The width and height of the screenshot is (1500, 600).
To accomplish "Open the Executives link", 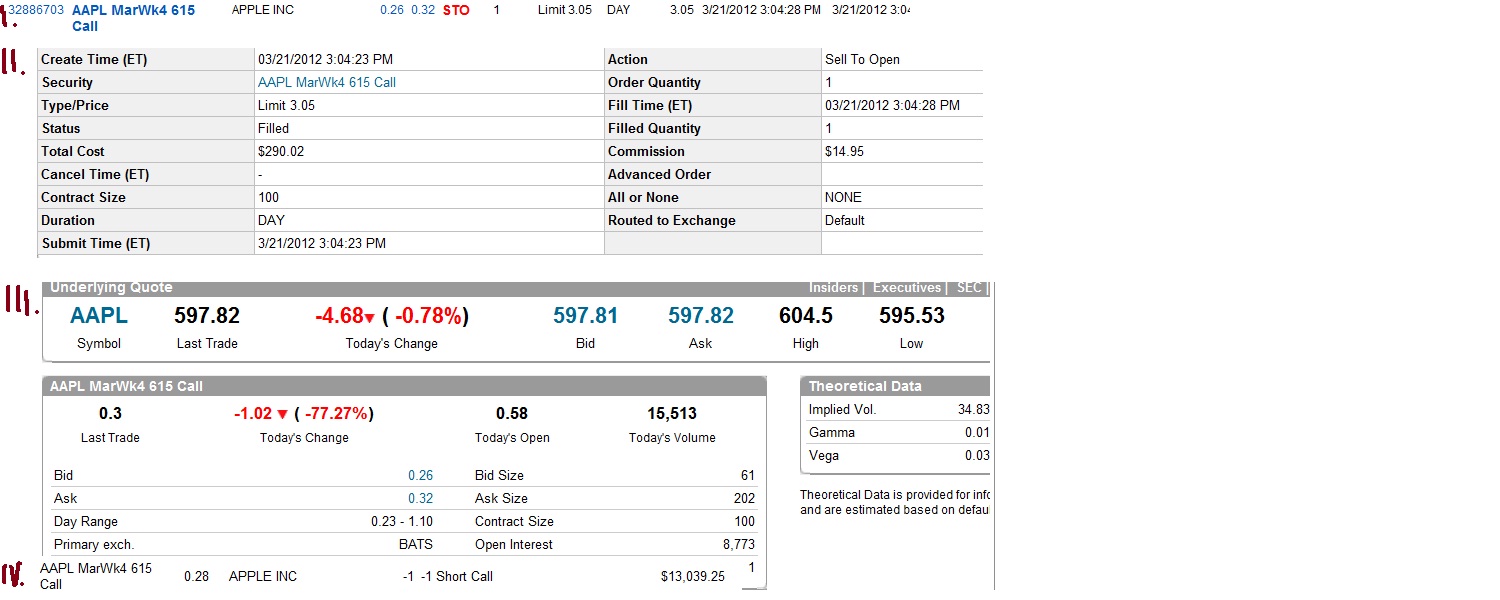I will pyautogui.click(x=907, y=288).
